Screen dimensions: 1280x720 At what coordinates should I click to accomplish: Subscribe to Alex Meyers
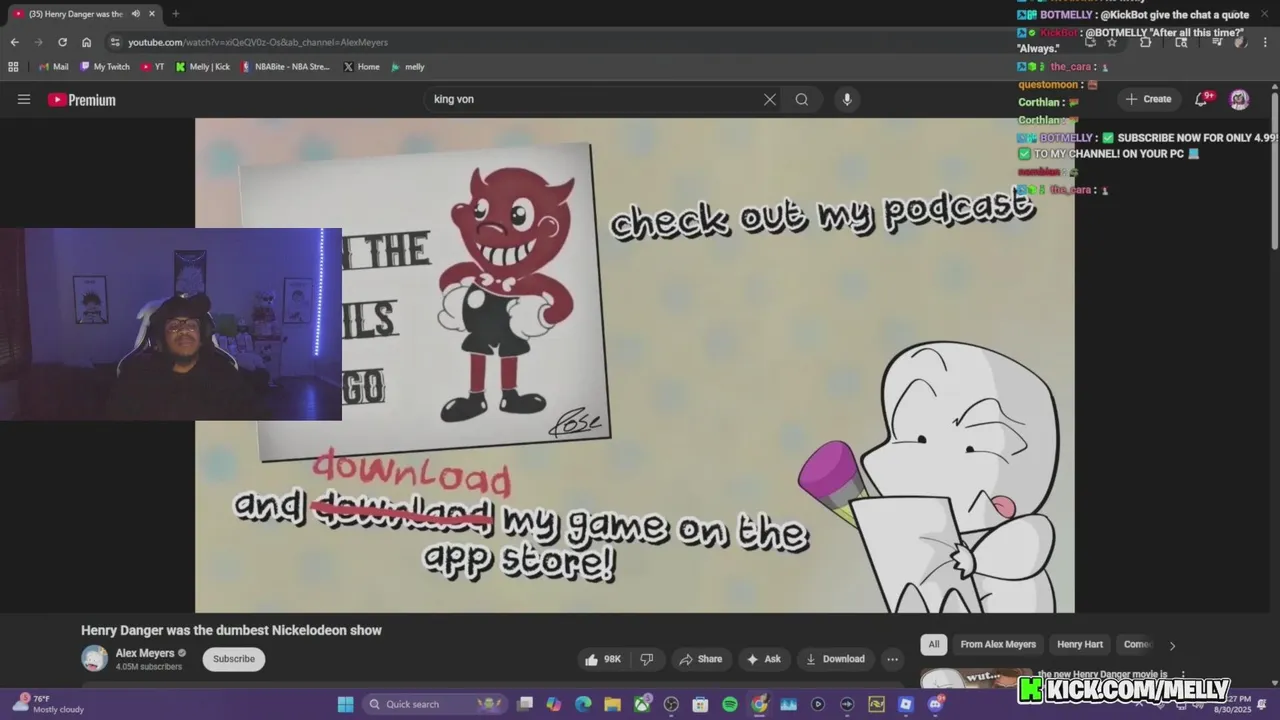tap(233, 659)
